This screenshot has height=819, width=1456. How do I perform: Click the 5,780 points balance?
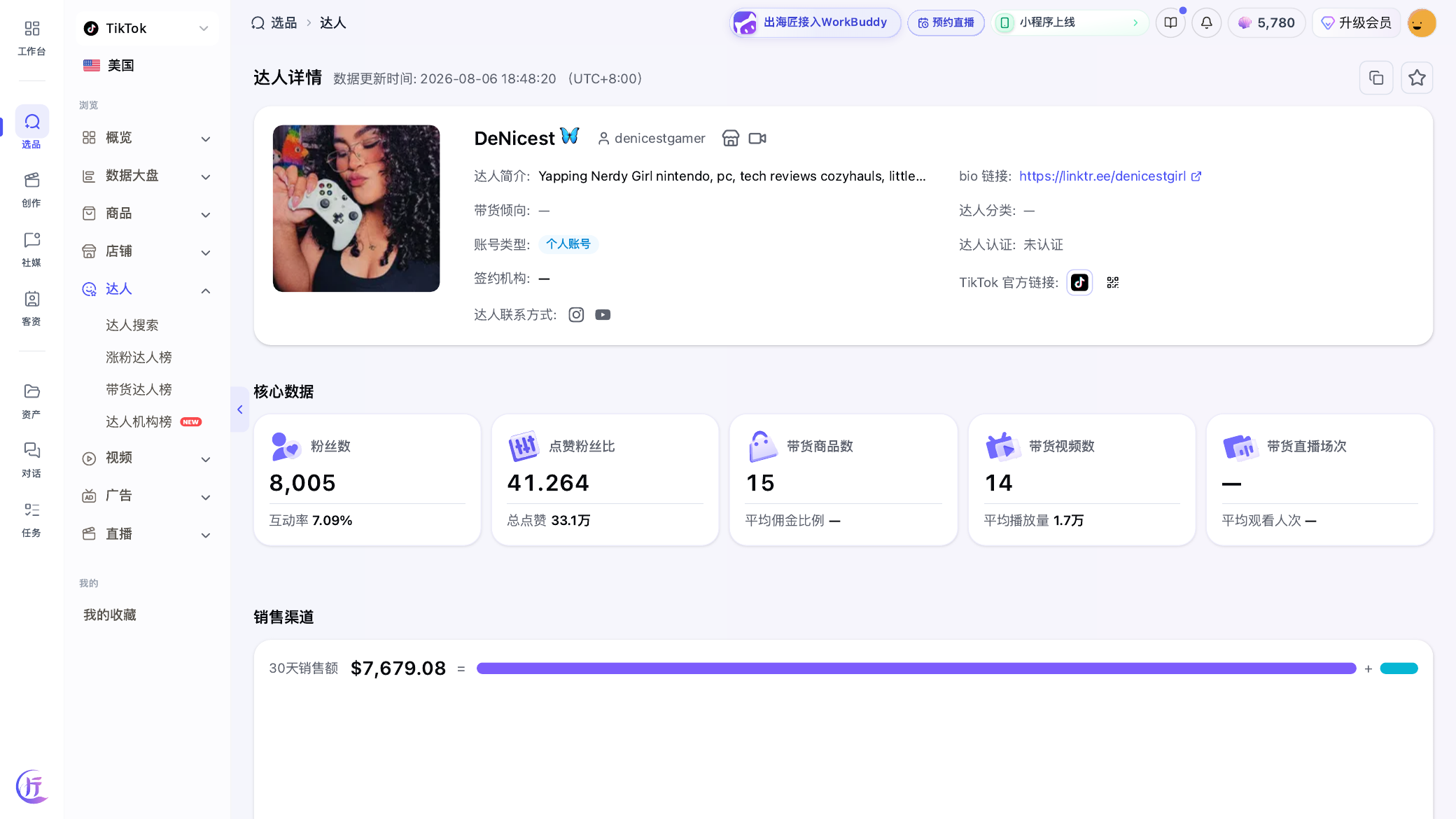(x=1266, y=23)
